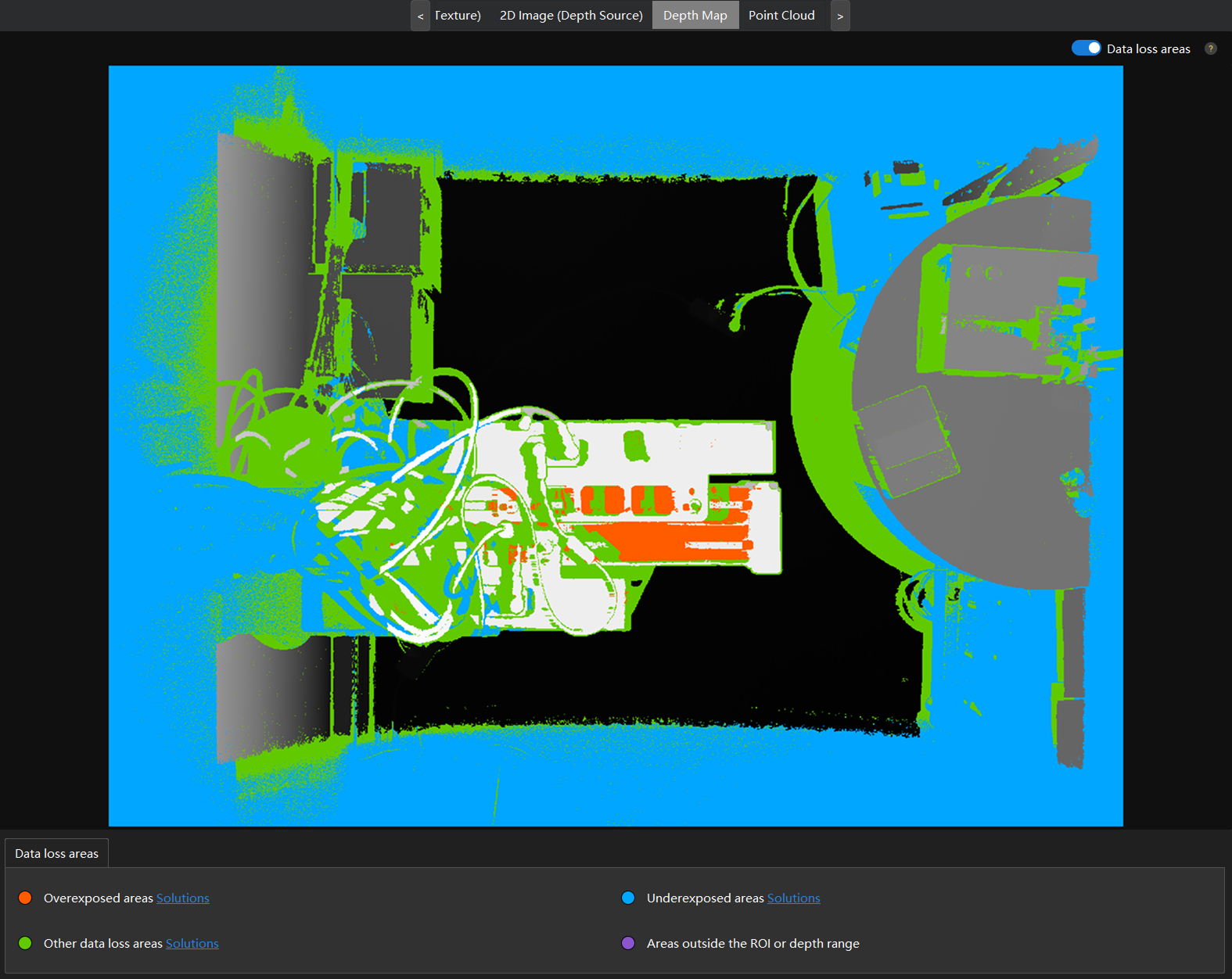Click the depth map image viewport
Viewport: 1232px width, 979px height.
[616, 446]
